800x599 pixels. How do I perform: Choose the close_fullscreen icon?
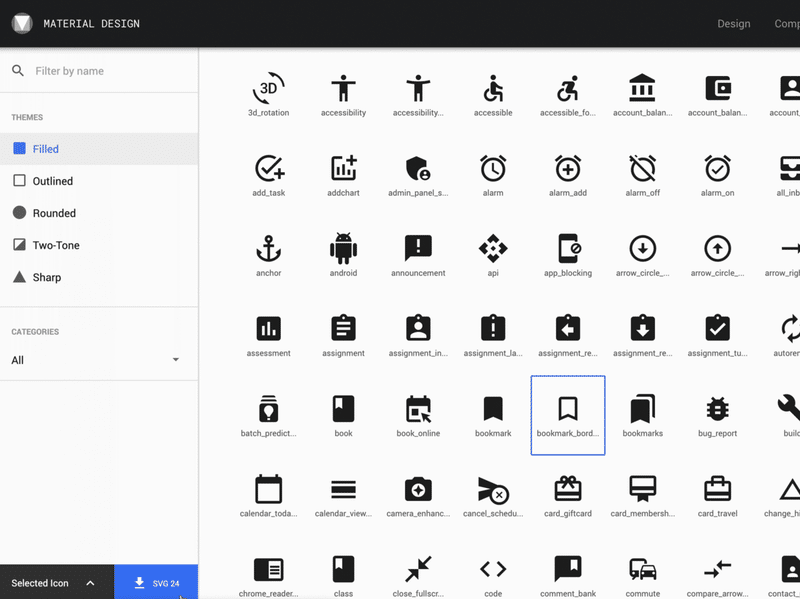418,569
